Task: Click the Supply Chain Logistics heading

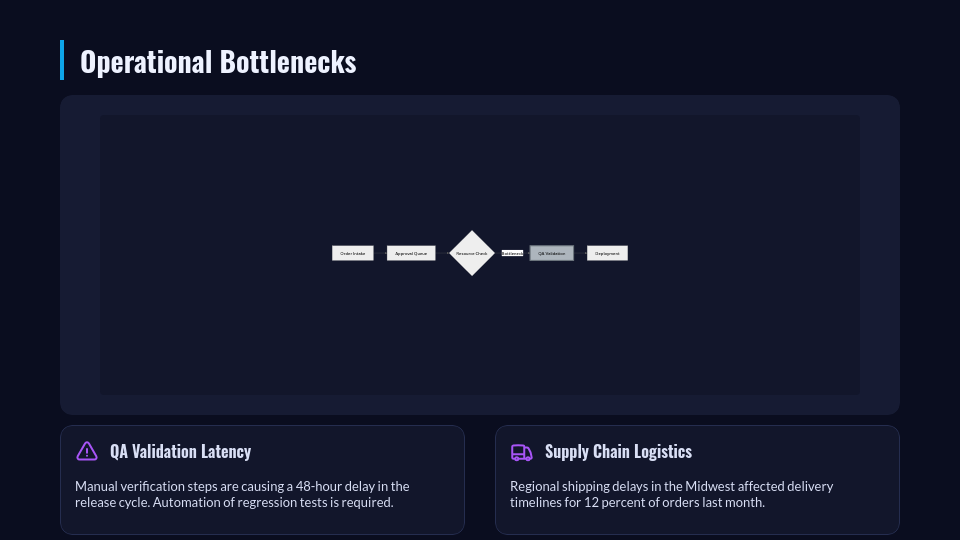Action: coord(618,452)
